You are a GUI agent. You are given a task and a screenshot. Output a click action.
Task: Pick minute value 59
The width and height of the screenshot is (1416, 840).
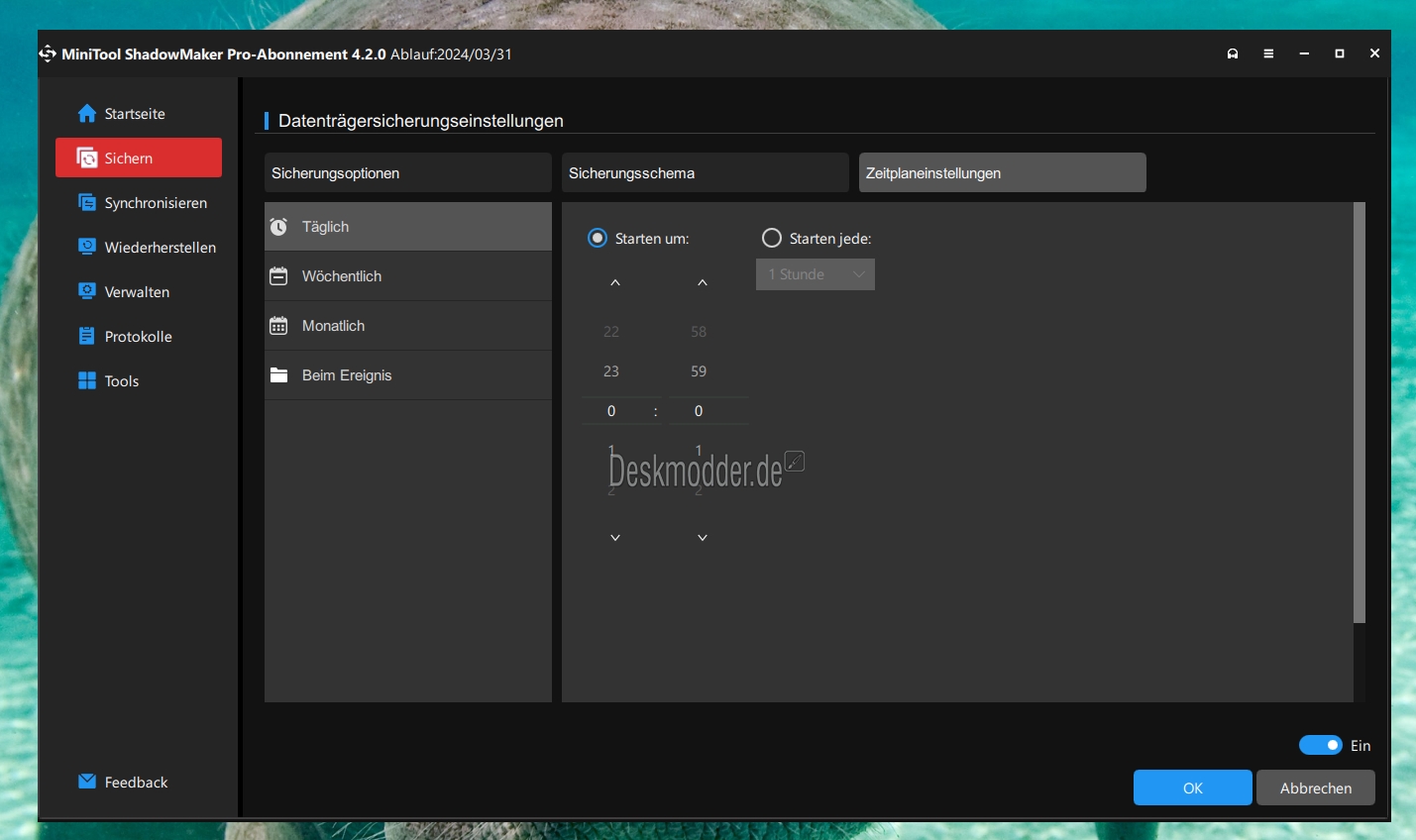coord(699,371)
